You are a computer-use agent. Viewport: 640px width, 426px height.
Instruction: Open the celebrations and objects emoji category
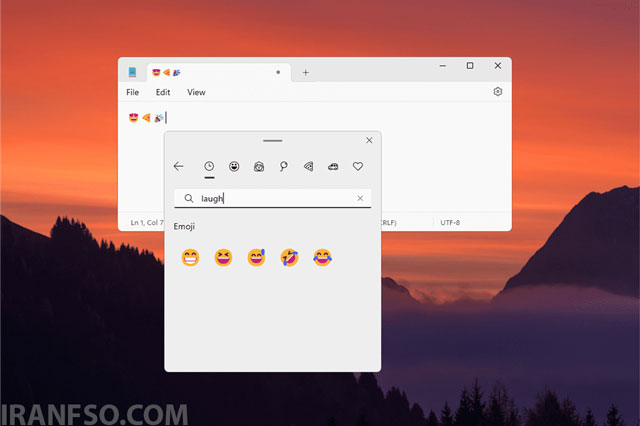283,166
